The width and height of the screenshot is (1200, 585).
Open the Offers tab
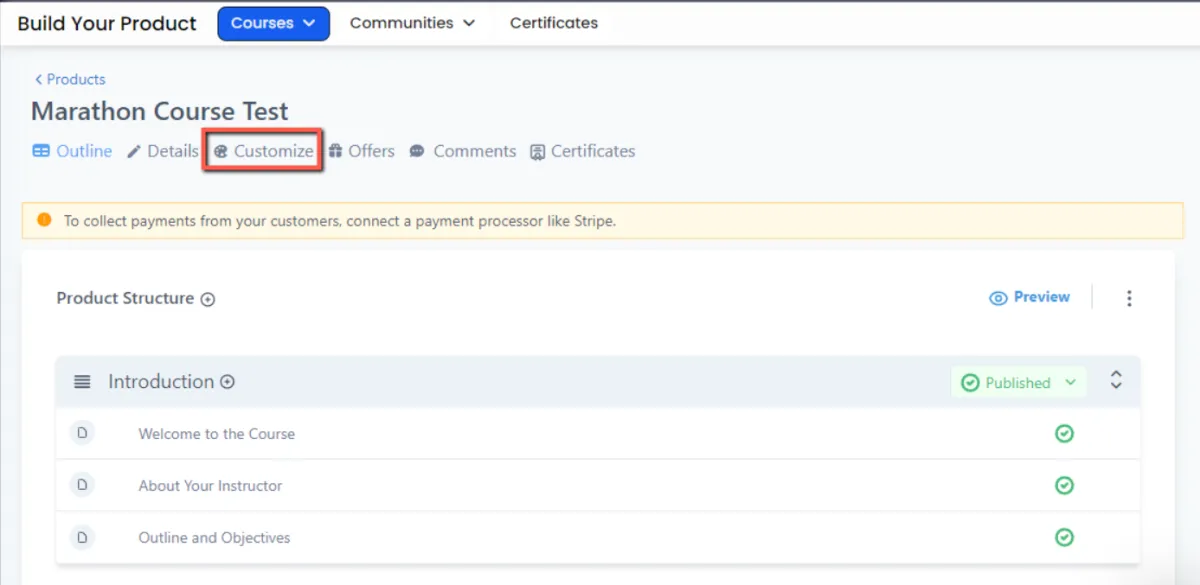[361, 151]
